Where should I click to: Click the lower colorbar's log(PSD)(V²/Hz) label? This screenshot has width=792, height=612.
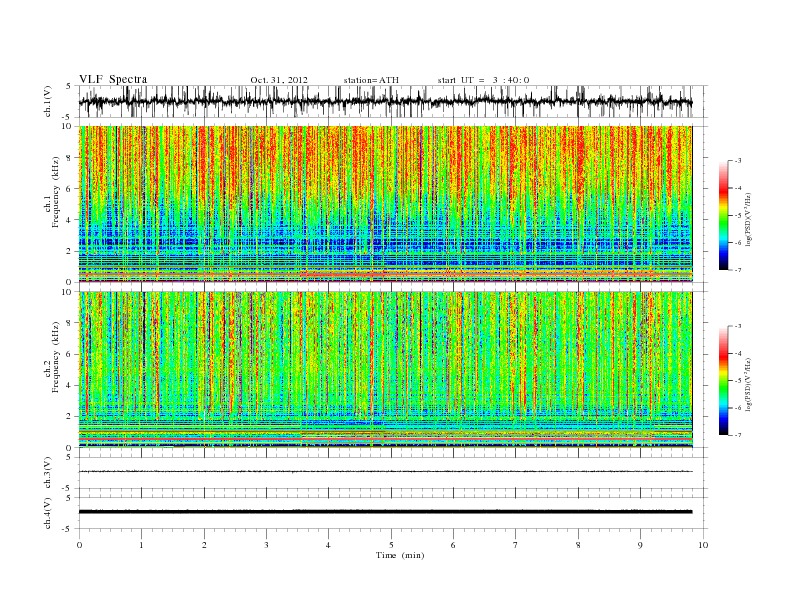click(748, 383)
